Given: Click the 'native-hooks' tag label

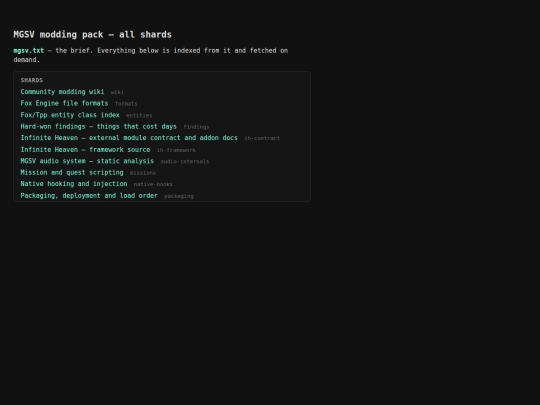Looking at the screenshot, I should (x=153, y=184).
